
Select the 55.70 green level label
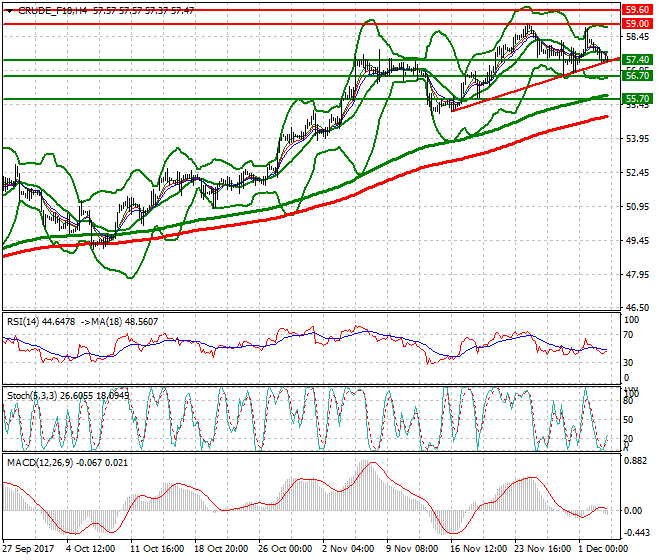[637, 99]
